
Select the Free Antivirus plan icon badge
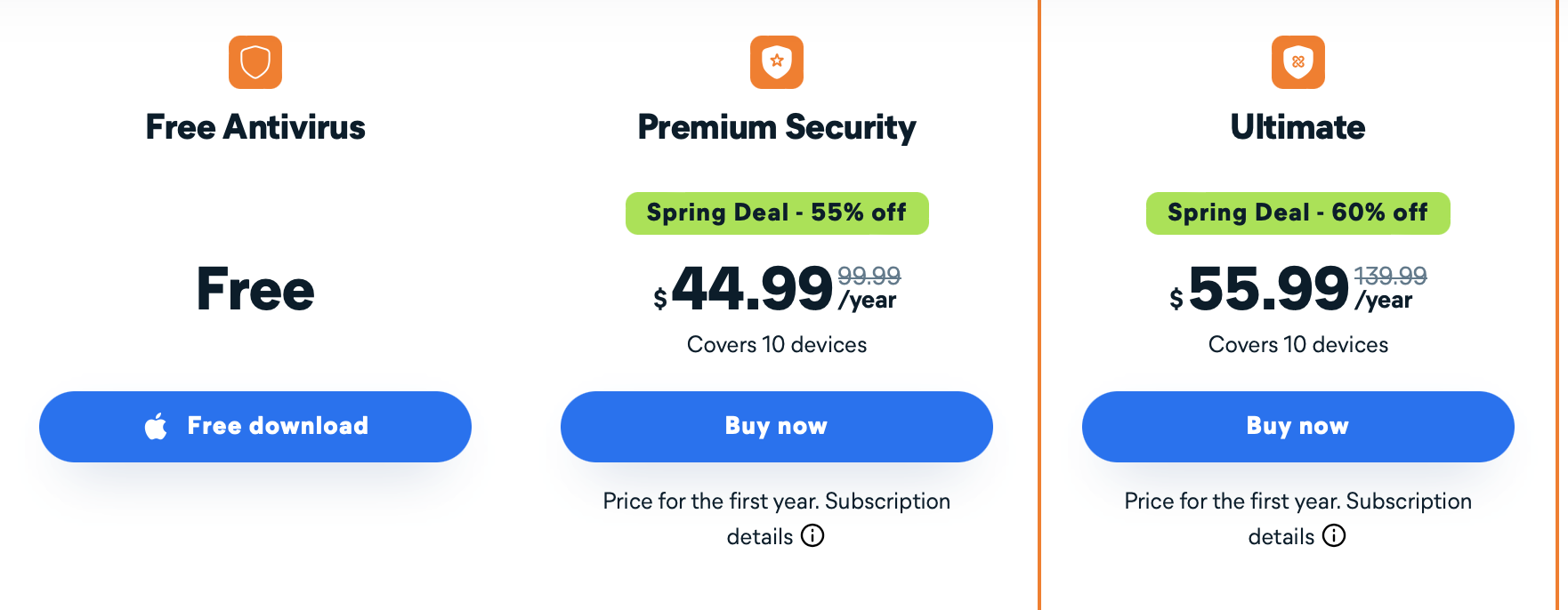pos(255,62)
